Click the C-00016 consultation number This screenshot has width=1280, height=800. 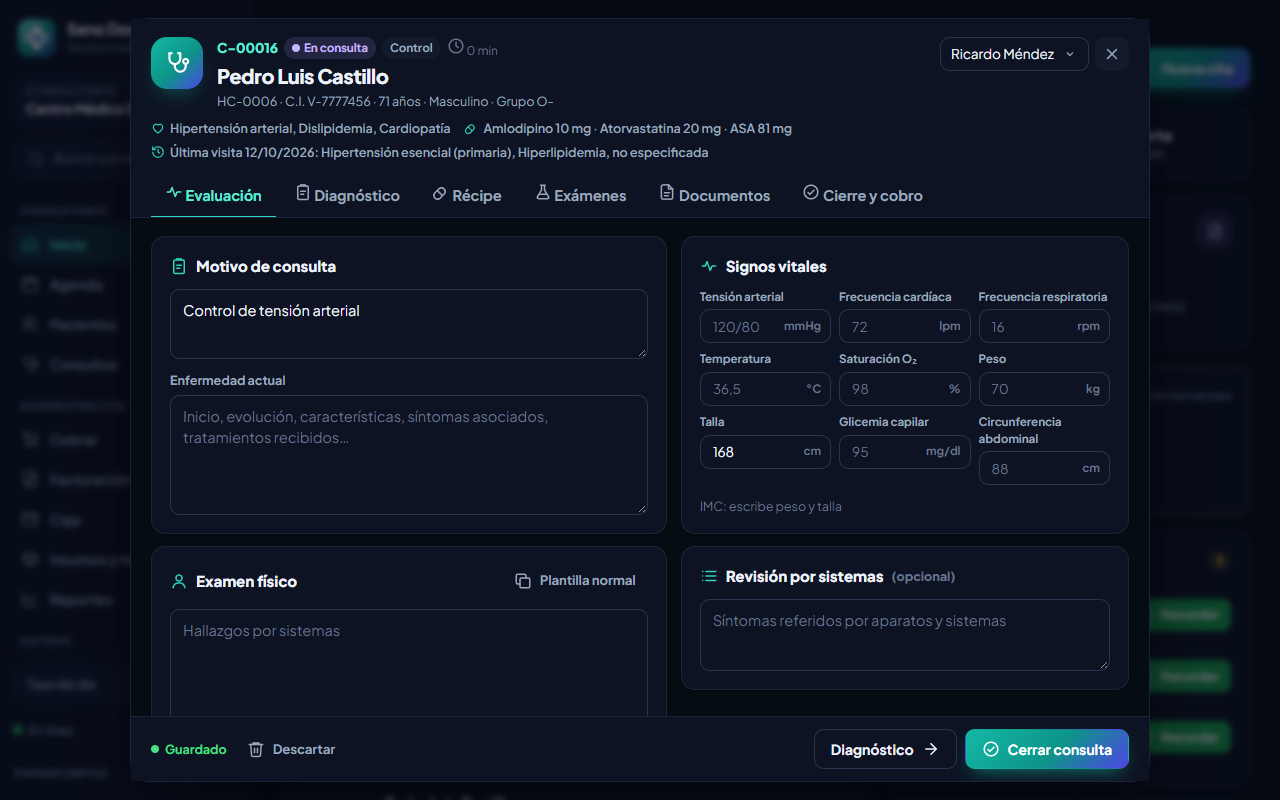(247, 48)
